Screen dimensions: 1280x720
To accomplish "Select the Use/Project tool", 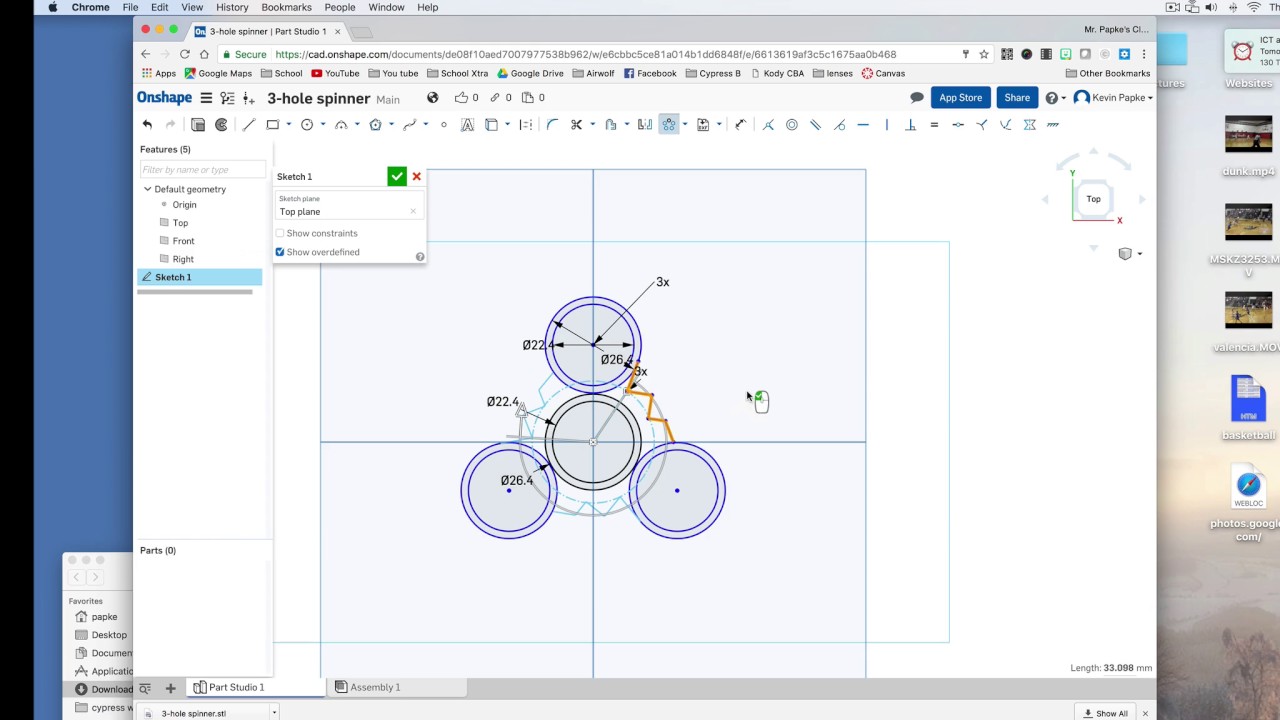I will [491, 125].
